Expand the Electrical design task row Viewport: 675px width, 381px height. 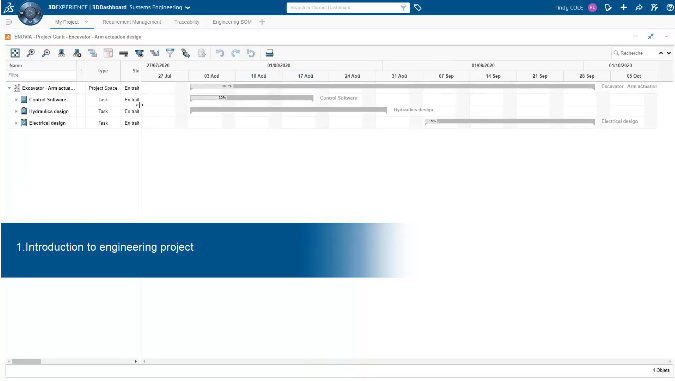(x=16, y=123)
